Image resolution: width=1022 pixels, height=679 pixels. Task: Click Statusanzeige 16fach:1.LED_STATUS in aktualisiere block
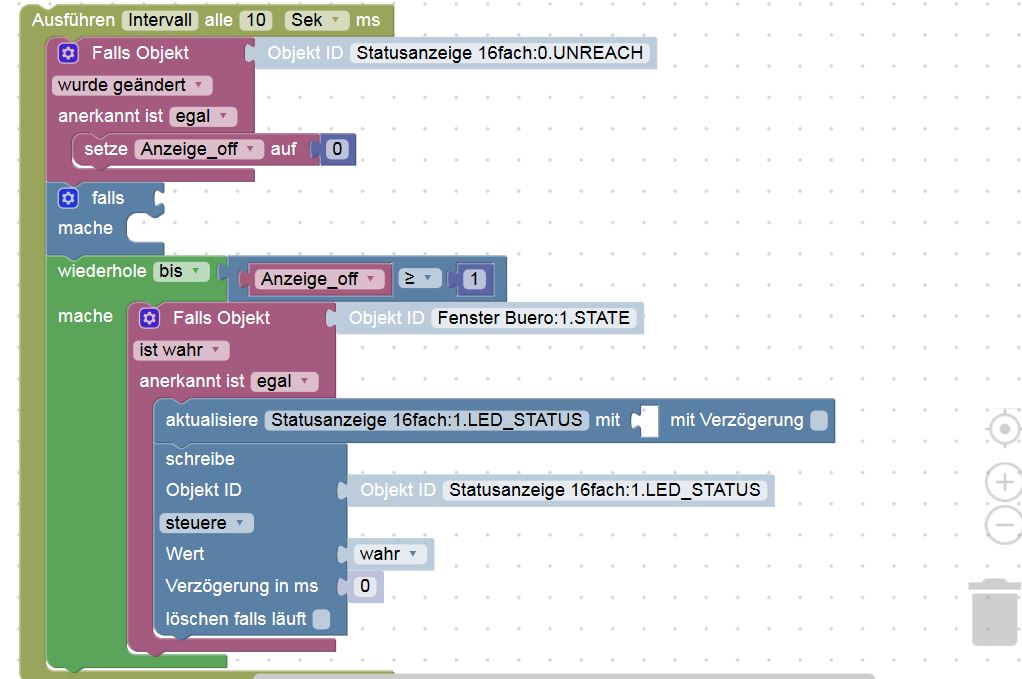427,420
